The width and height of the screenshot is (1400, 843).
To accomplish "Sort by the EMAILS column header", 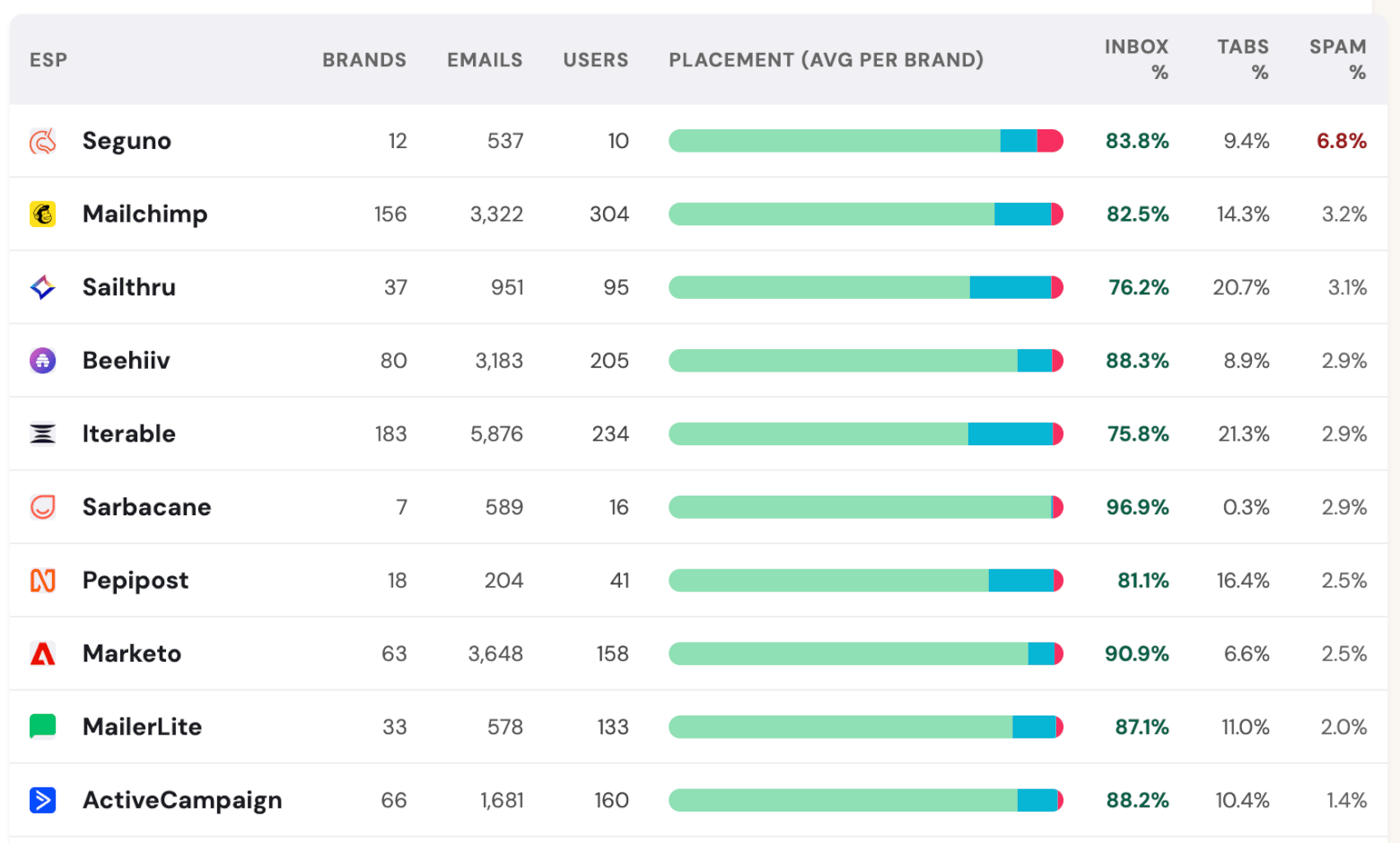I will pos(485,60).
